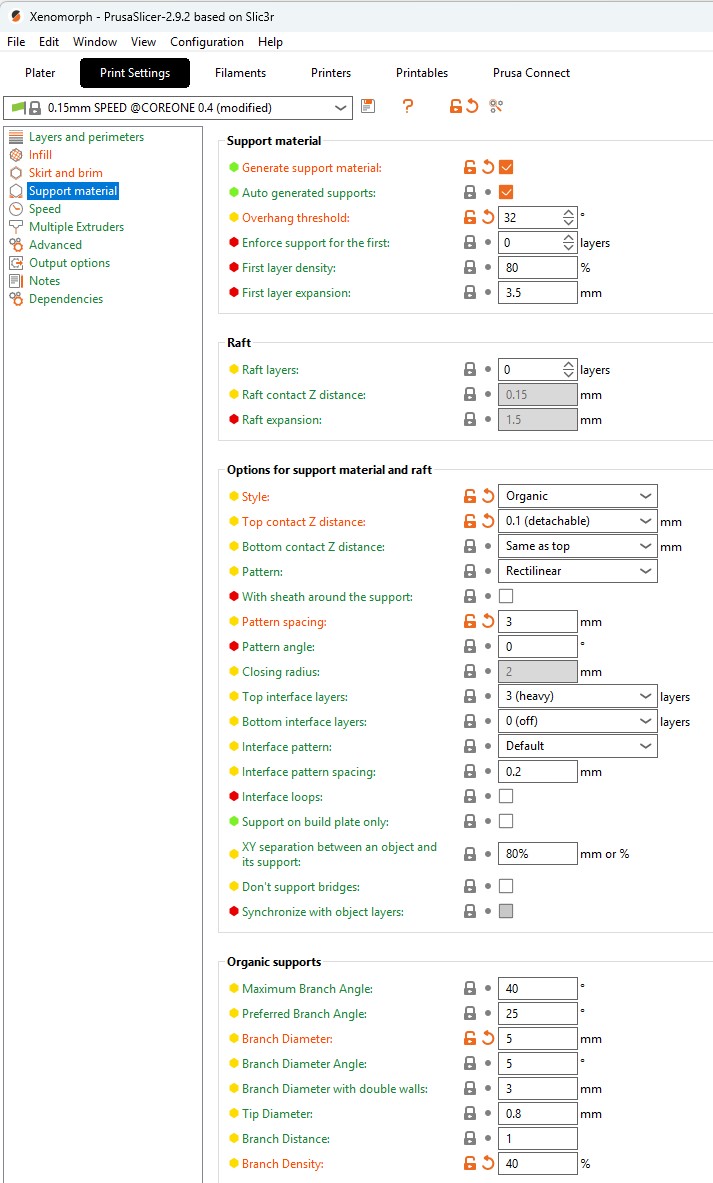Click the Interface pattern spacing input field
Viewport: 713px width, 1183px height.
tap(538, 771)
